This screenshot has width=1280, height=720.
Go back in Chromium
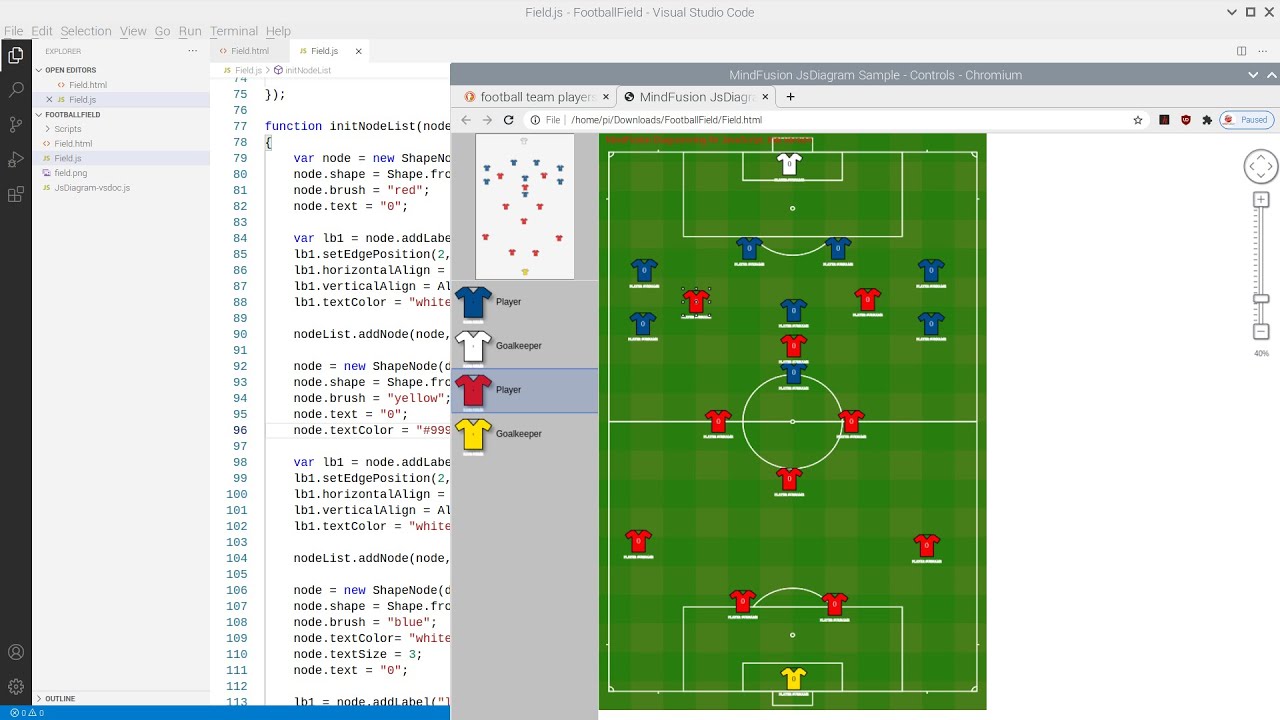(x=466, y=120)
